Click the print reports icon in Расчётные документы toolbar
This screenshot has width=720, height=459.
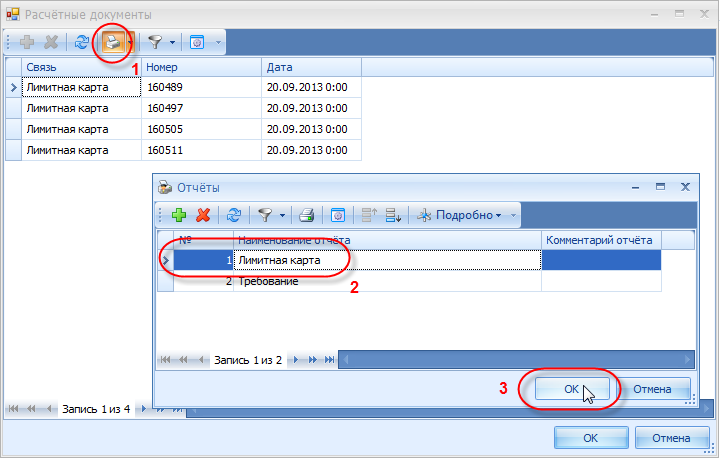click(113, 43)
